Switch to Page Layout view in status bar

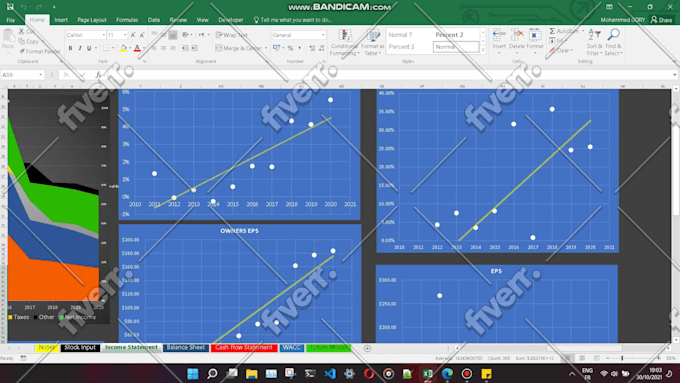[582, 358]
